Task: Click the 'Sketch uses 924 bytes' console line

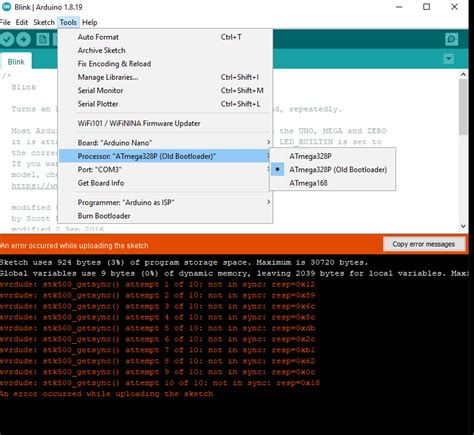Action: coord(184,262)
